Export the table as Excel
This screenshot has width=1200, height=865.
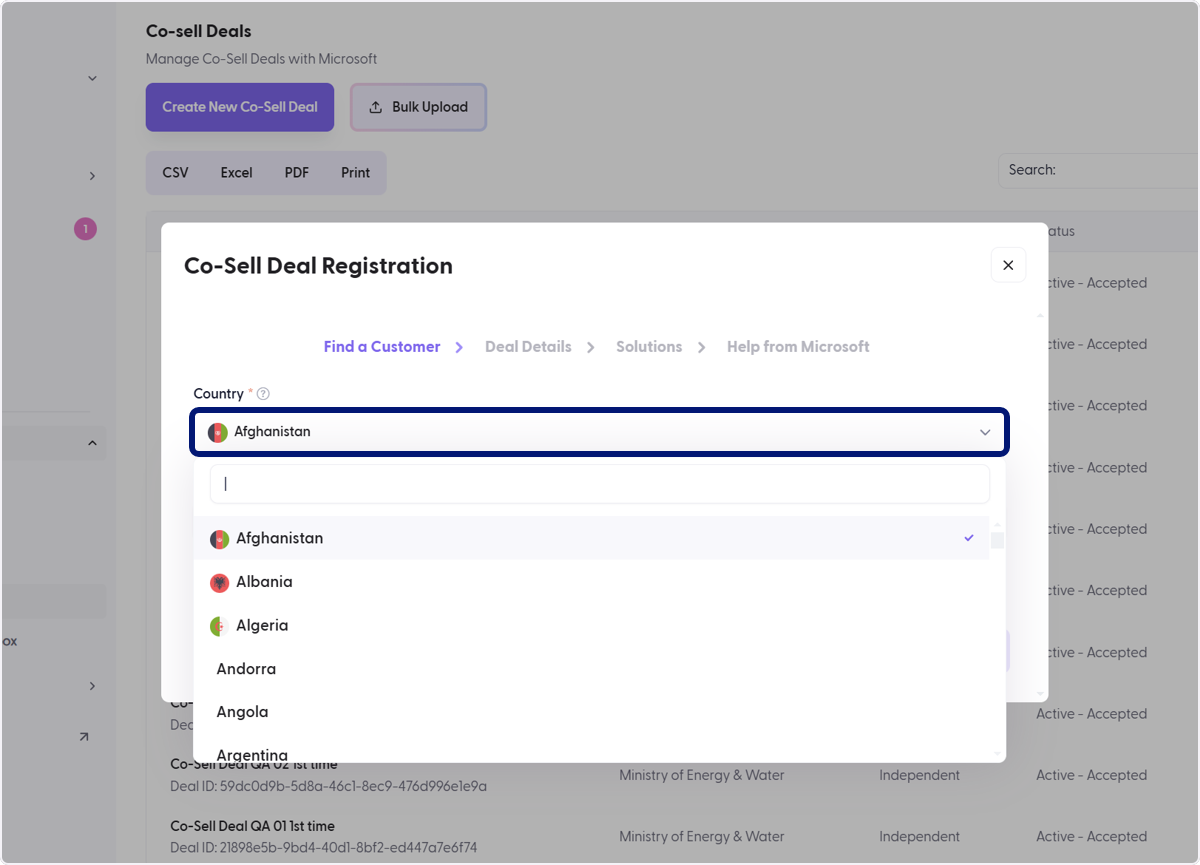(x=237, y=173)
